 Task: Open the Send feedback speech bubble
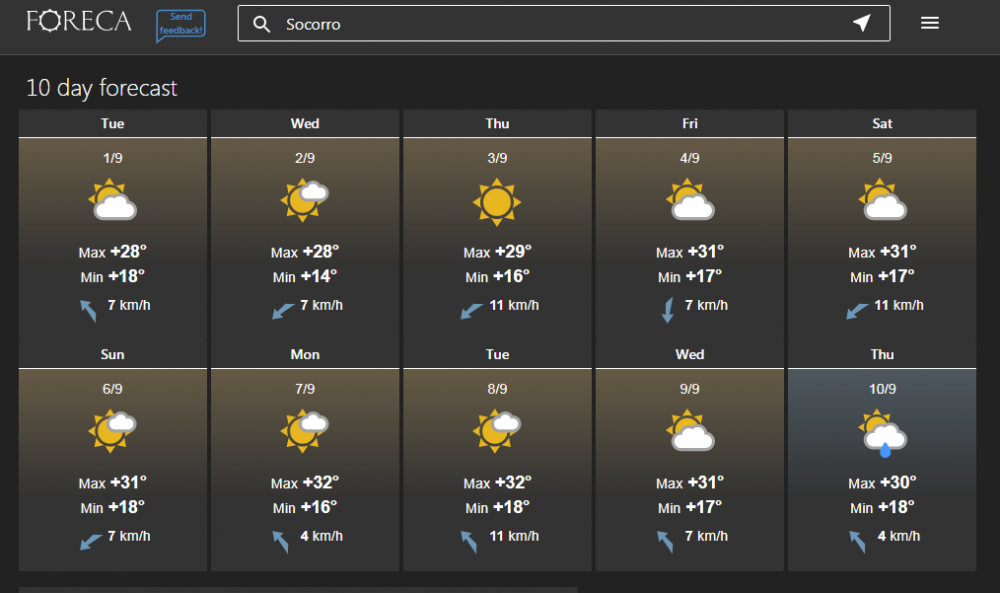click(181, 26)
